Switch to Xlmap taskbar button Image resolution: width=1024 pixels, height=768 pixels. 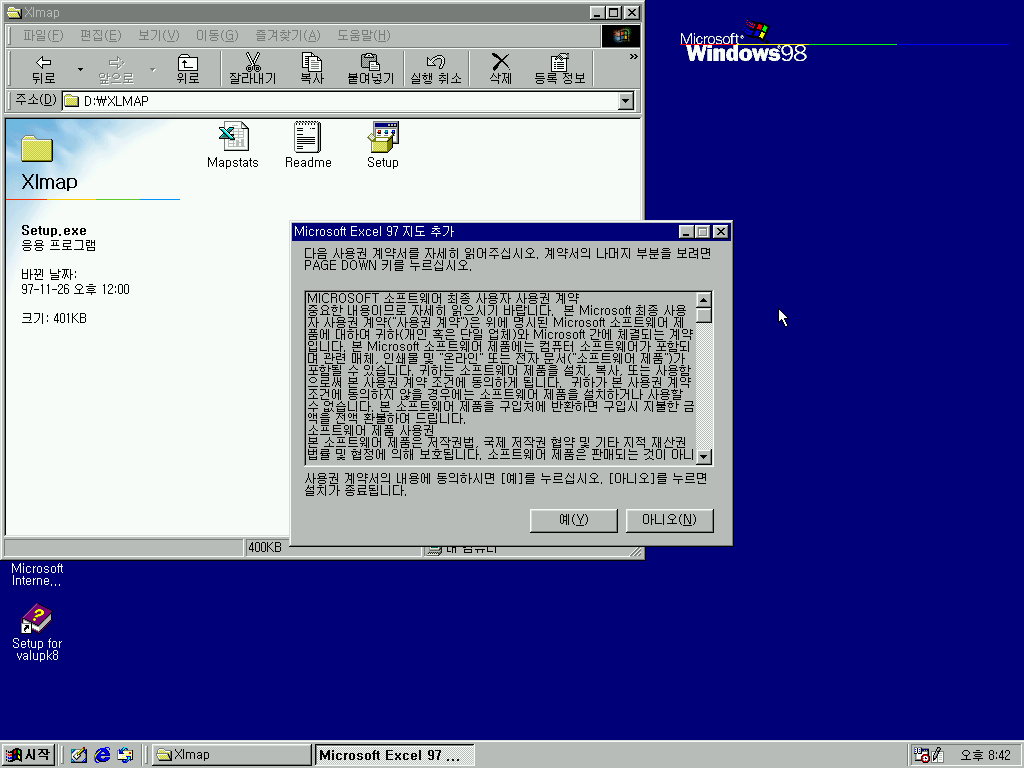point(232,755)
